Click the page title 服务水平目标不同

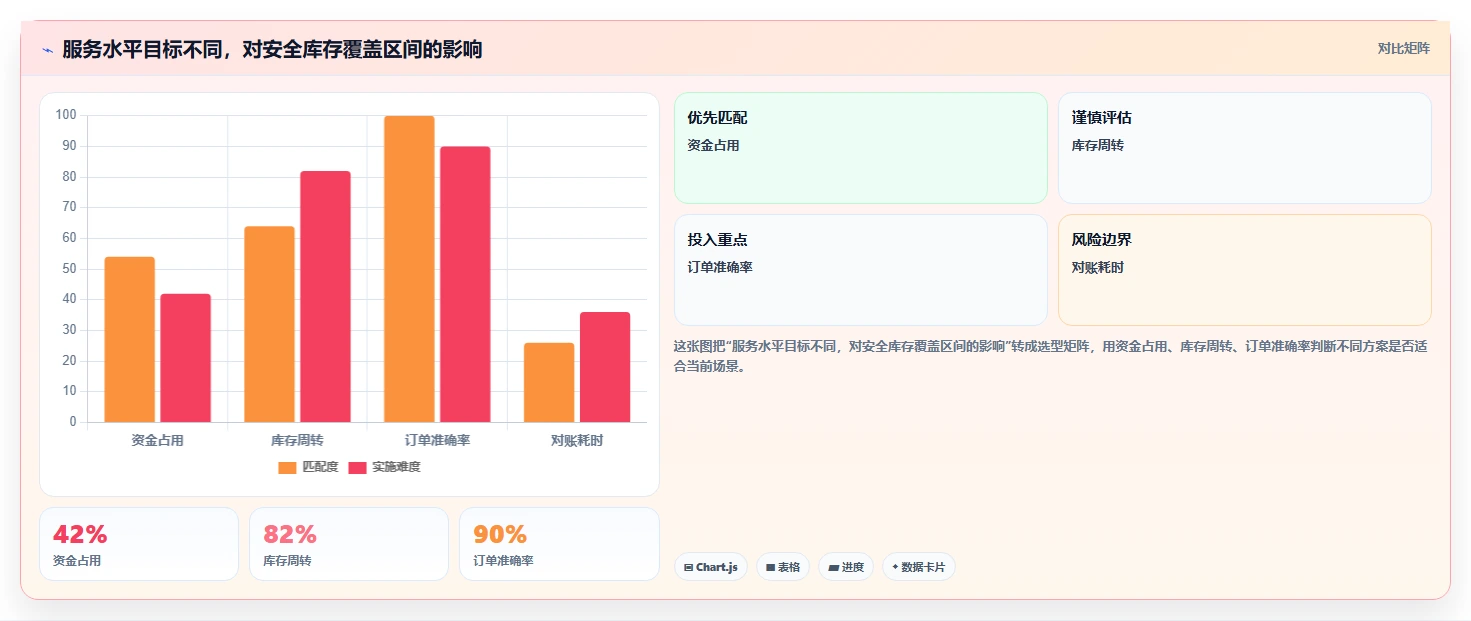pos(272,49)
